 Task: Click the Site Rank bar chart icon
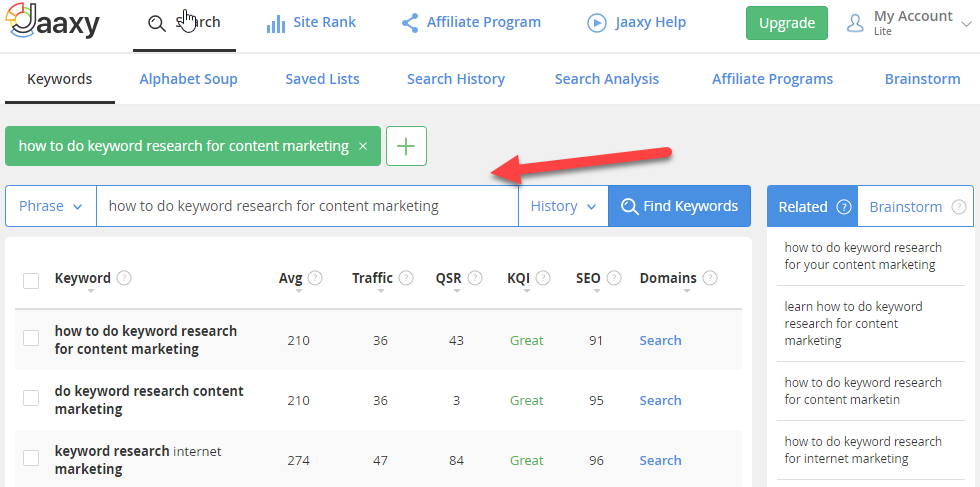click(276, 24)
